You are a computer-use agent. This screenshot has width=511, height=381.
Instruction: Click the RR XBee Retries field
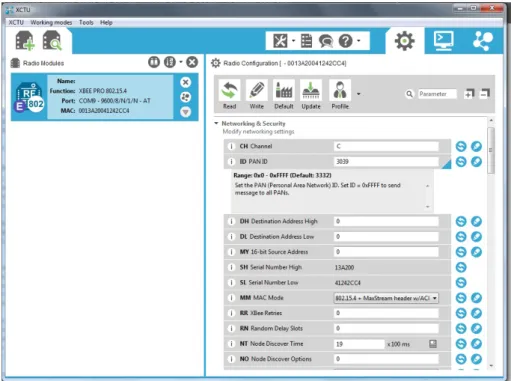coord(386,313)
